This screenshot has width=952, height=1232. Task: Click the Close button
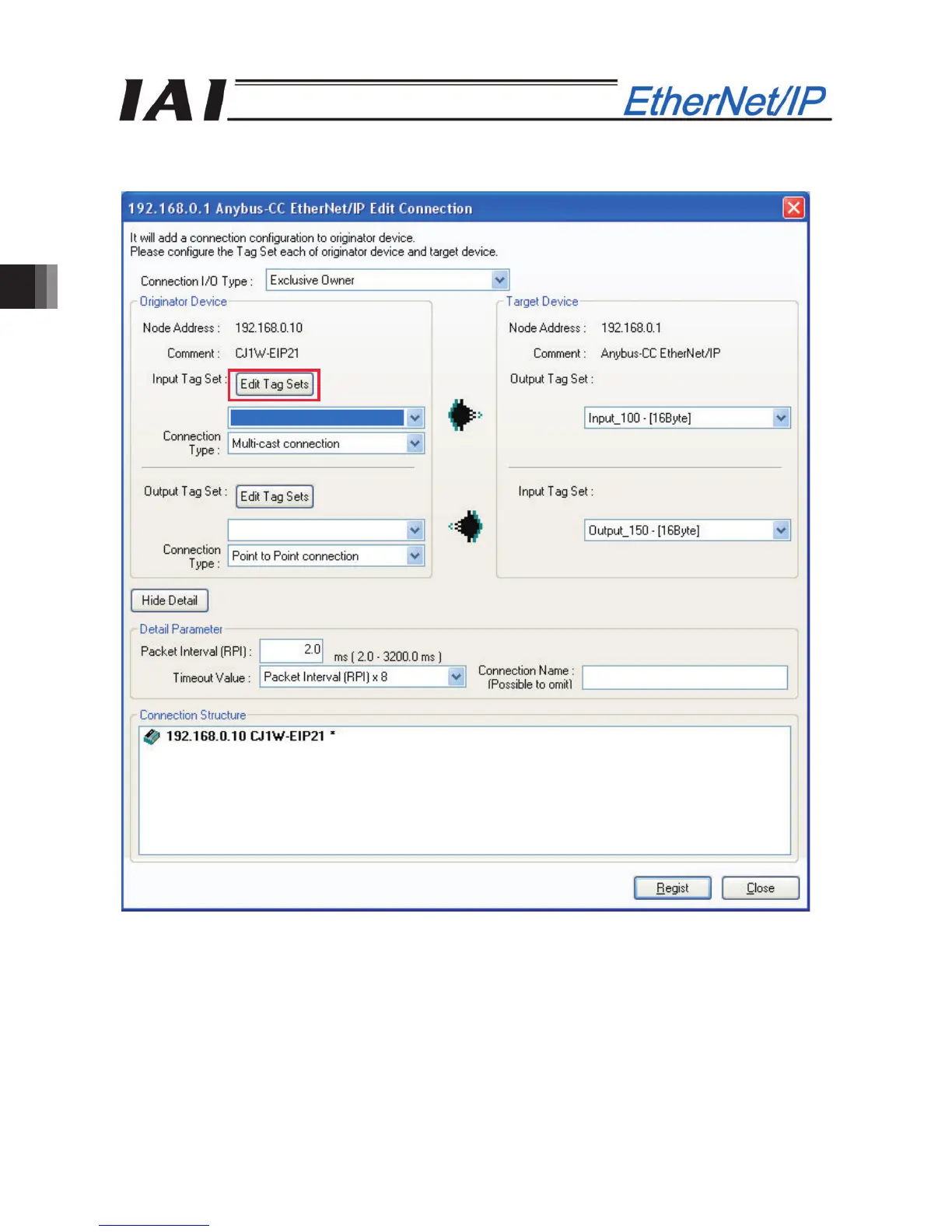pos(761,888)
